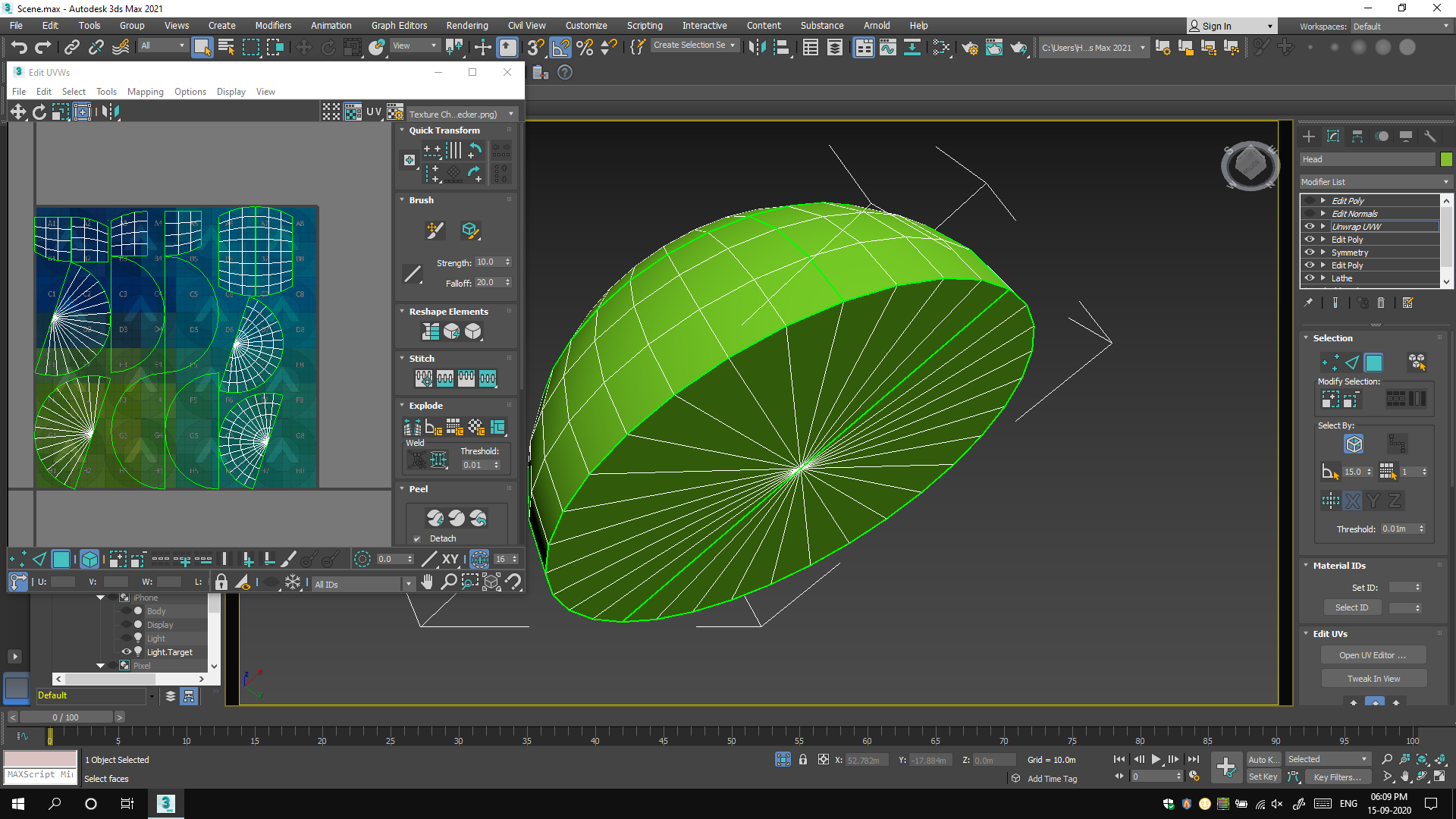Open Windows Start menu
Viewport: 1456px width, 819px height.
pyautogui.click(x=18, y=804)
